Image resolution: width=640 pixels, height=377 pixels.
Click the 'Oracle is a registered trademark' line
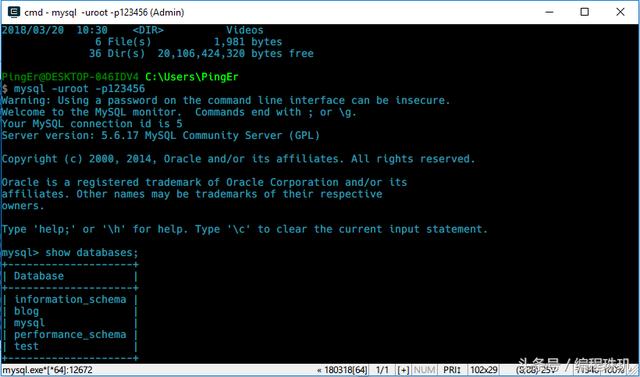tap(204, 182)
